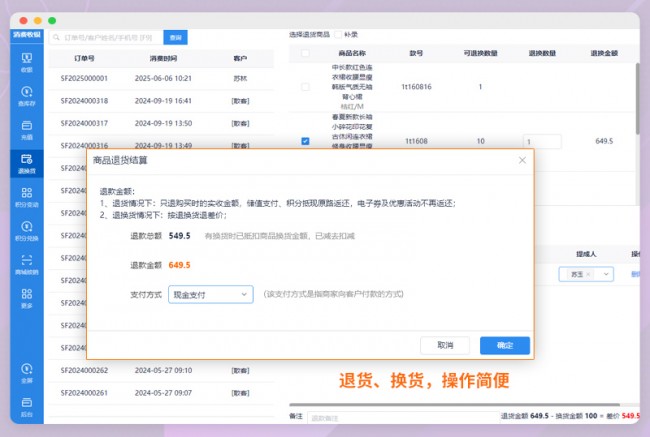Open the 积分变动 points sidebar icon

coord(27,197)
